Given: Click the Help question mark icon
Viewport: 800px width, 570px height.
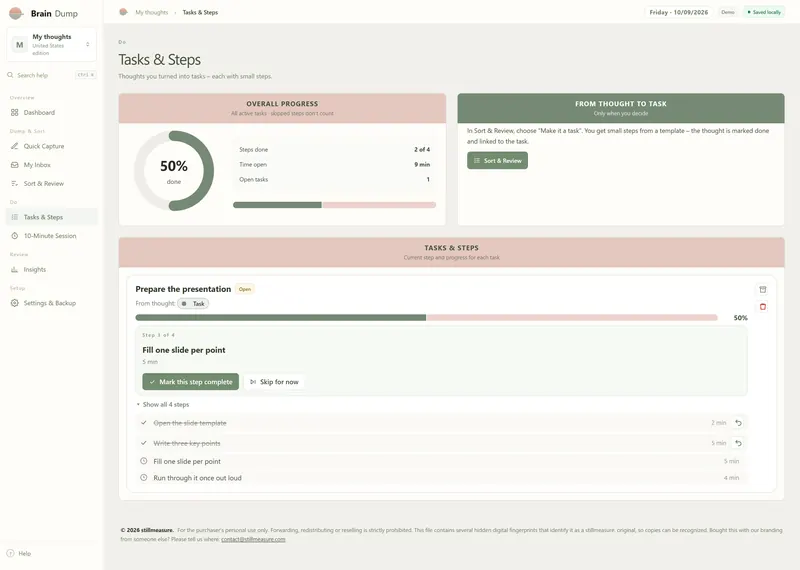Looking at the screenshot, I should point(10,553).
